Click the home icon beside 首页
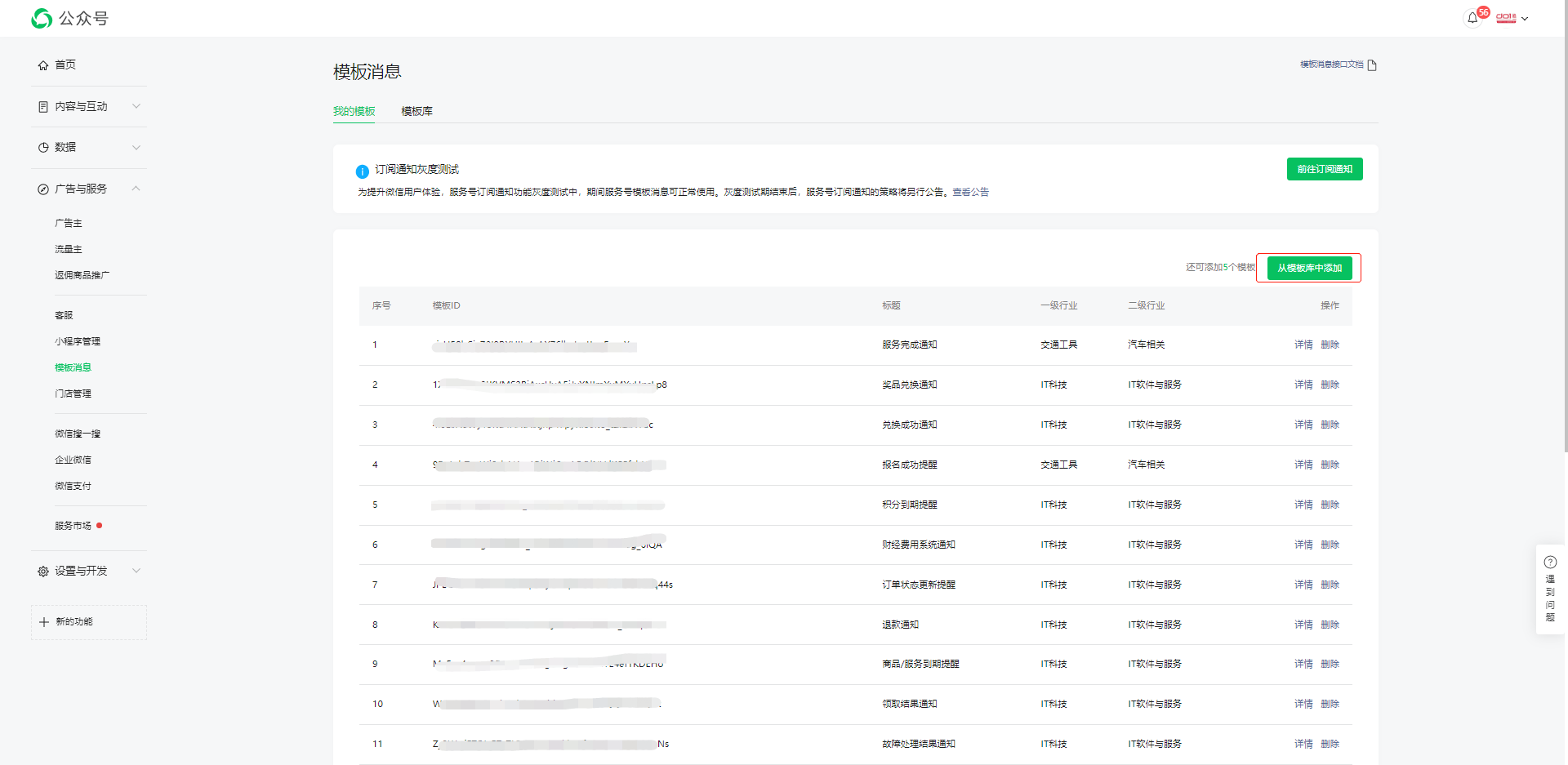1568x765 pixels. (43, 65)
